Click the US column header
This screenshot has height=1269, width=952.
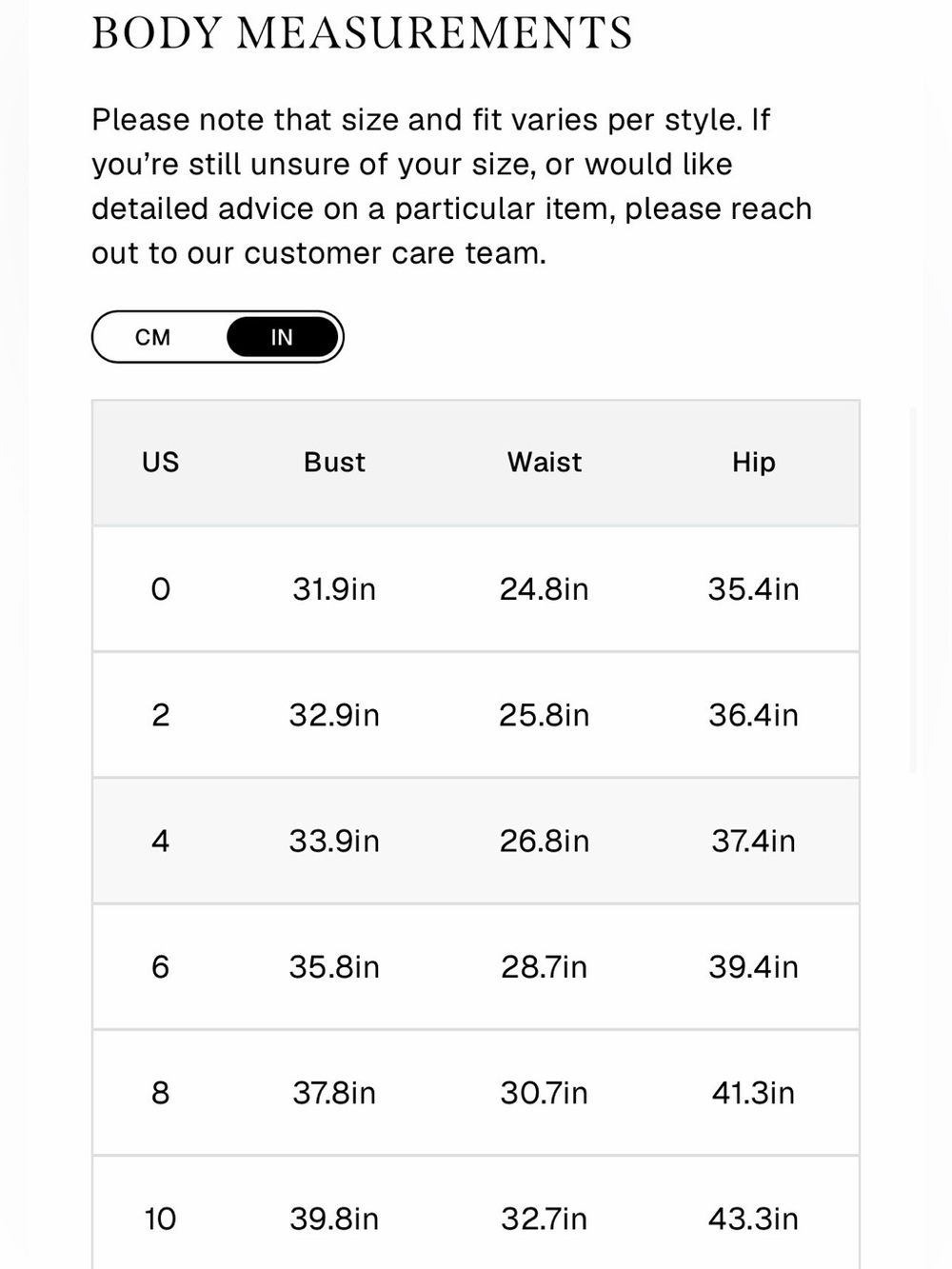click(160, 462)
